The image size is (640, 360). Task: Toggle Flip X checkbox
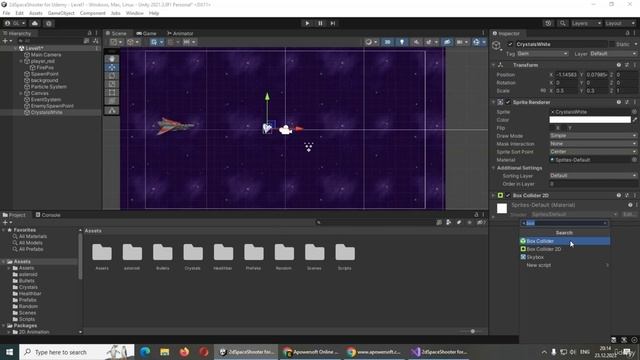click(552, 128)
